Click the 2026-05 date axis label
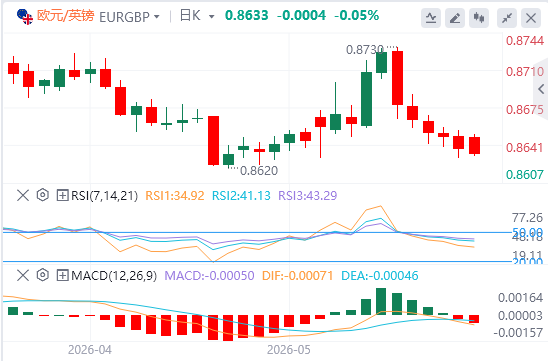548x361 pixels. [289, 349]
